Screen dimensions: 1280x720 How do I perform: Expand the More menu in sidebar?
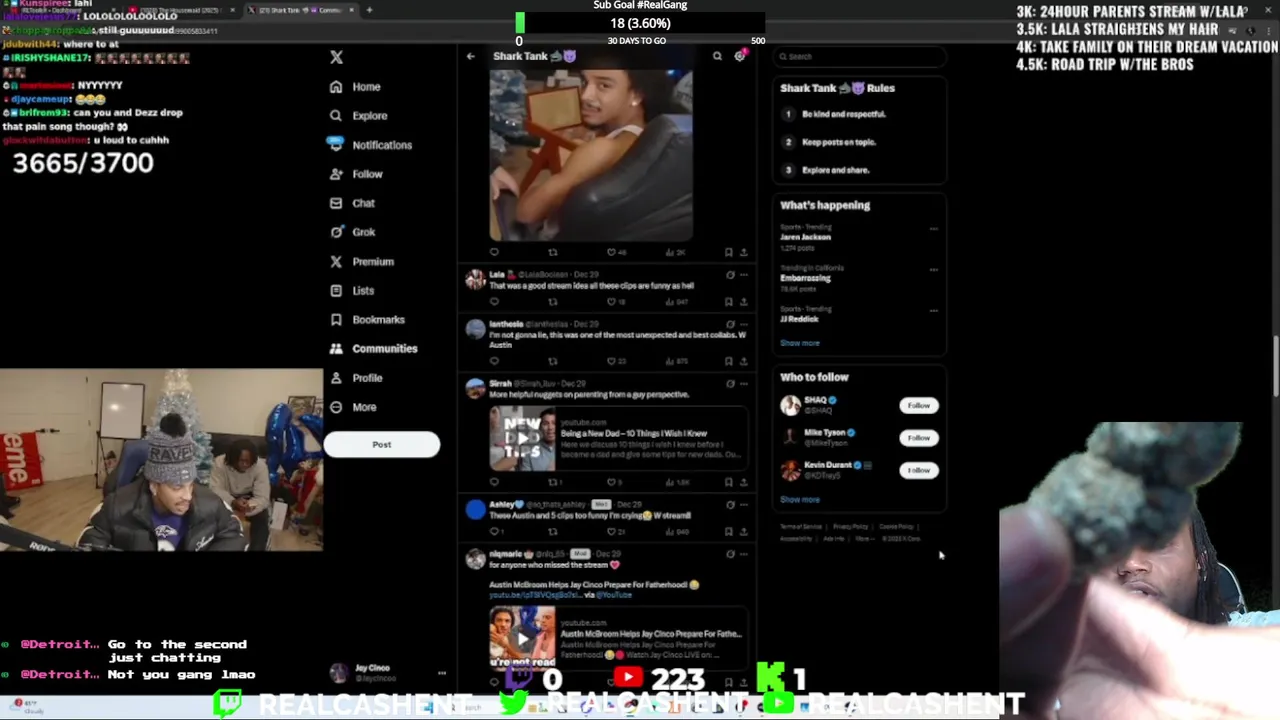click(x=352, y=407)
